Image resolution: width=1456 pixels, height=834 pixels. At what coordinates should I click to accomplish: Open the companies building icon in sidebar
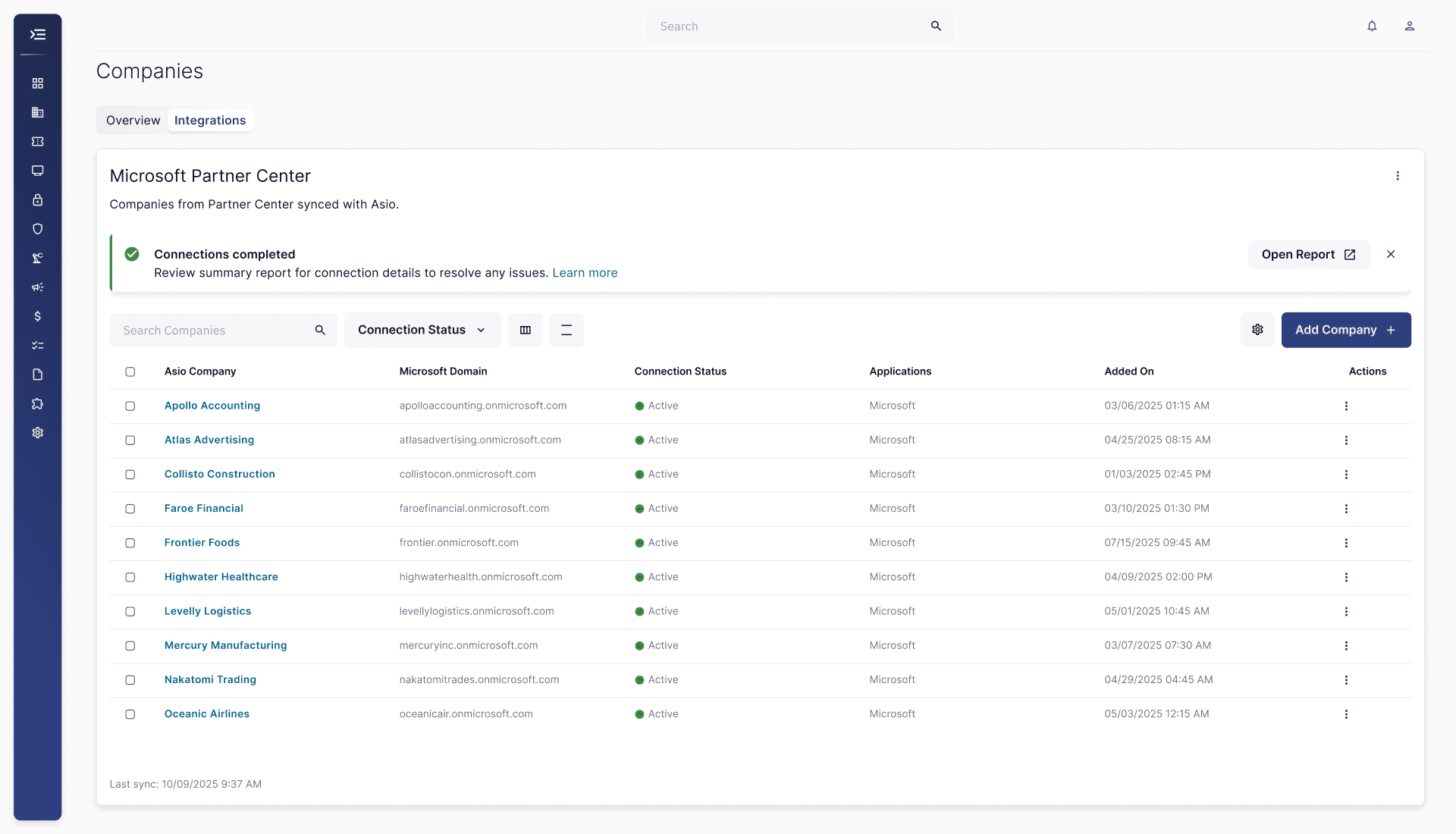click(x=37, y=112)
